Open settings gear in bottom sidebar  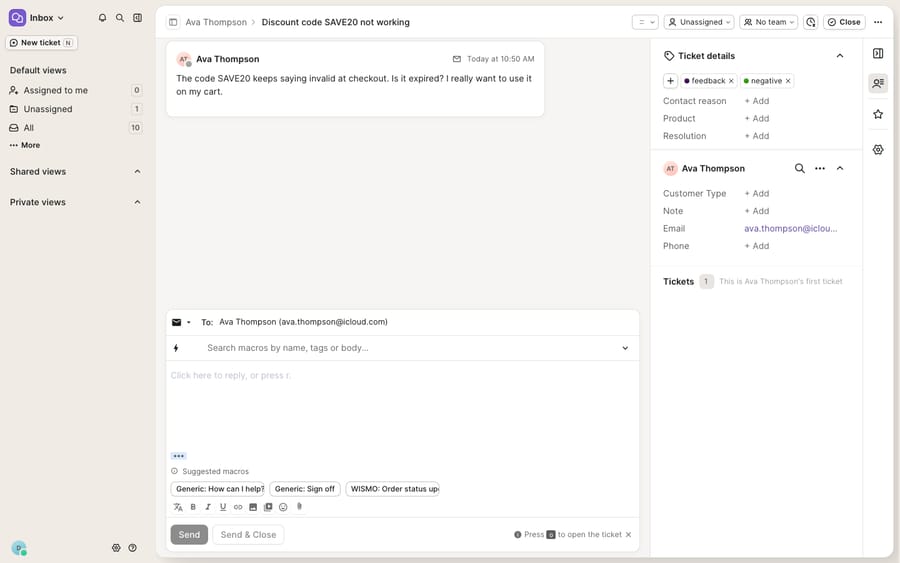coord(116,548)
